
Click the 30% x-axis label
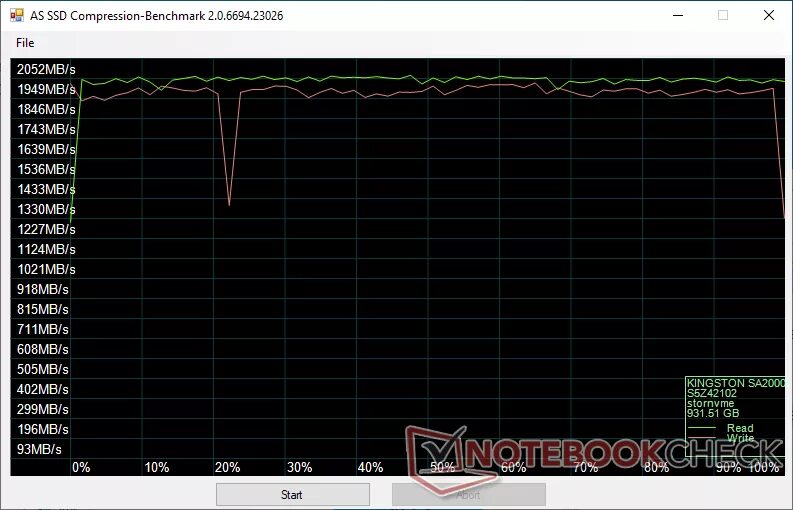pyautogui.click(x=299, y=468)
